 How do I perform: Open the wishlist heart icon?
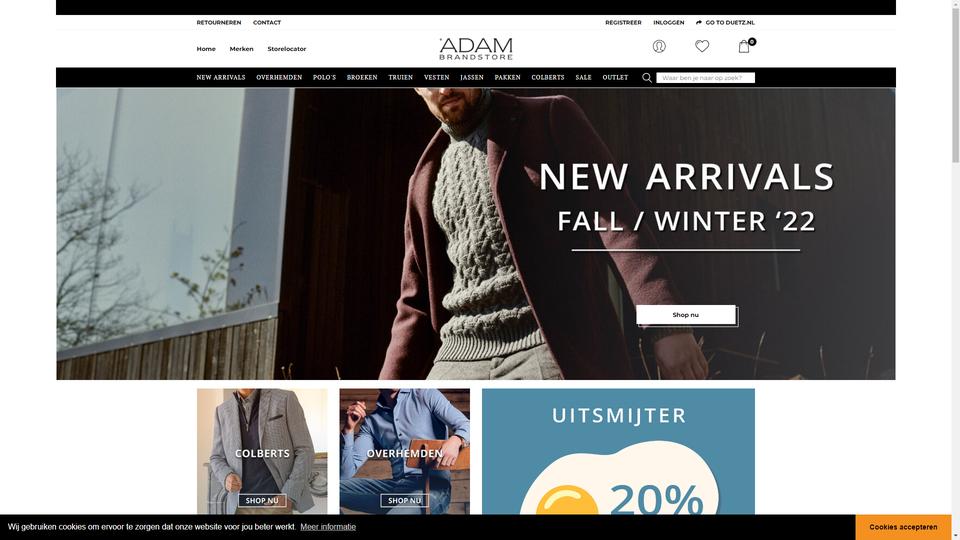point(702,46)
